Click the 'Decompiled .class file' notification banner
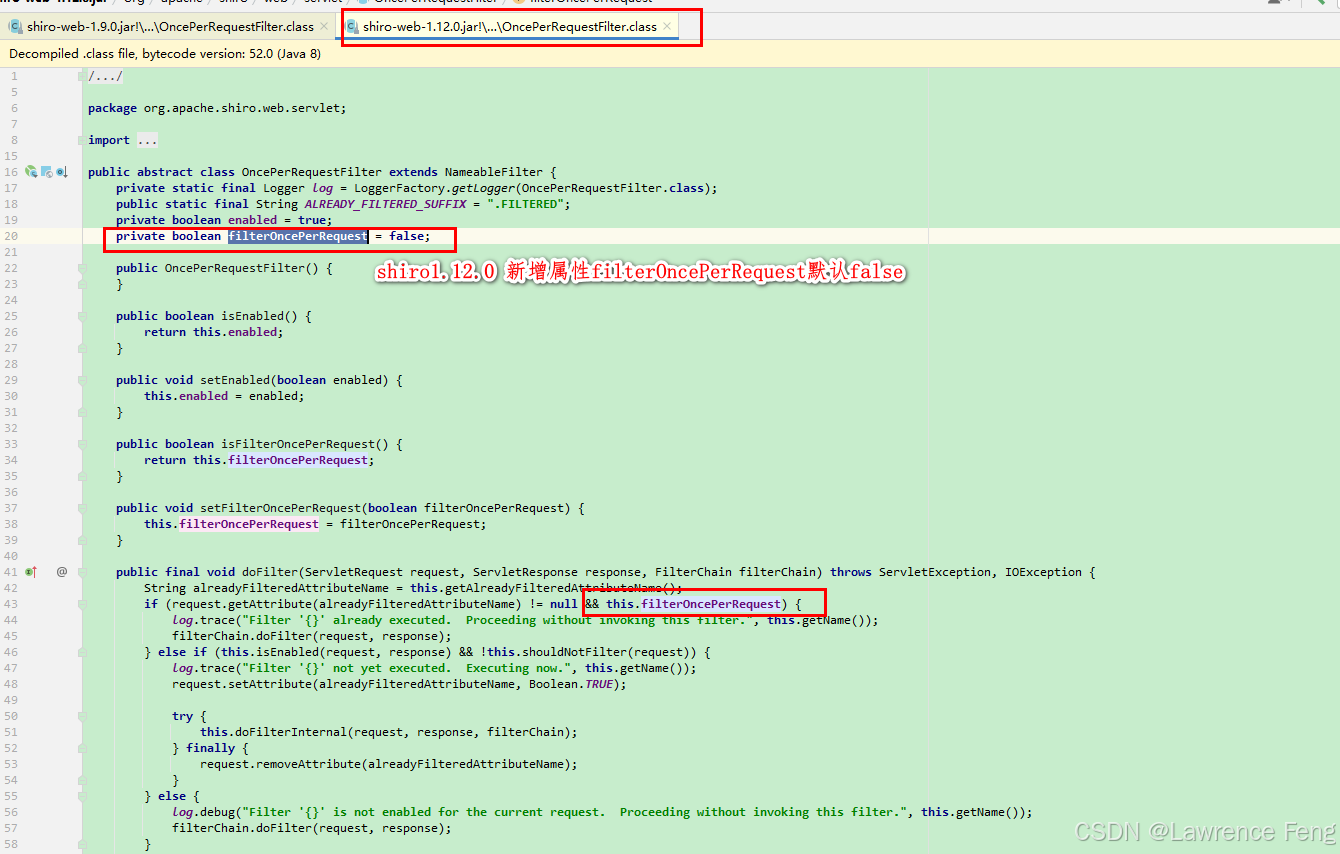 [x=670, y=54]
